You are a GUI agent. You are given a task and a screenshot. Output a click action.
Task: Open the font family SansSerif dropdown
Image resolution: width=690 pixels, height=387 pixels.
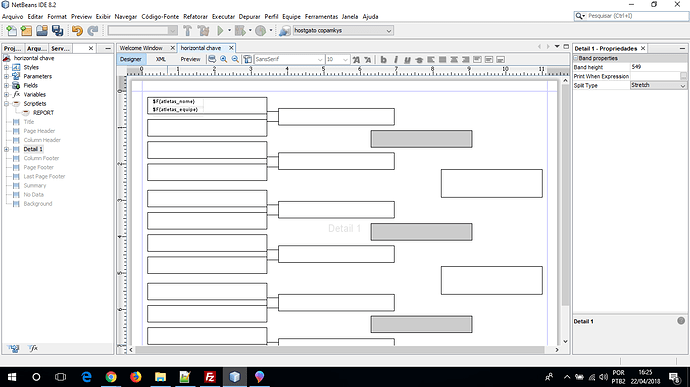click(x=320, y=59)
